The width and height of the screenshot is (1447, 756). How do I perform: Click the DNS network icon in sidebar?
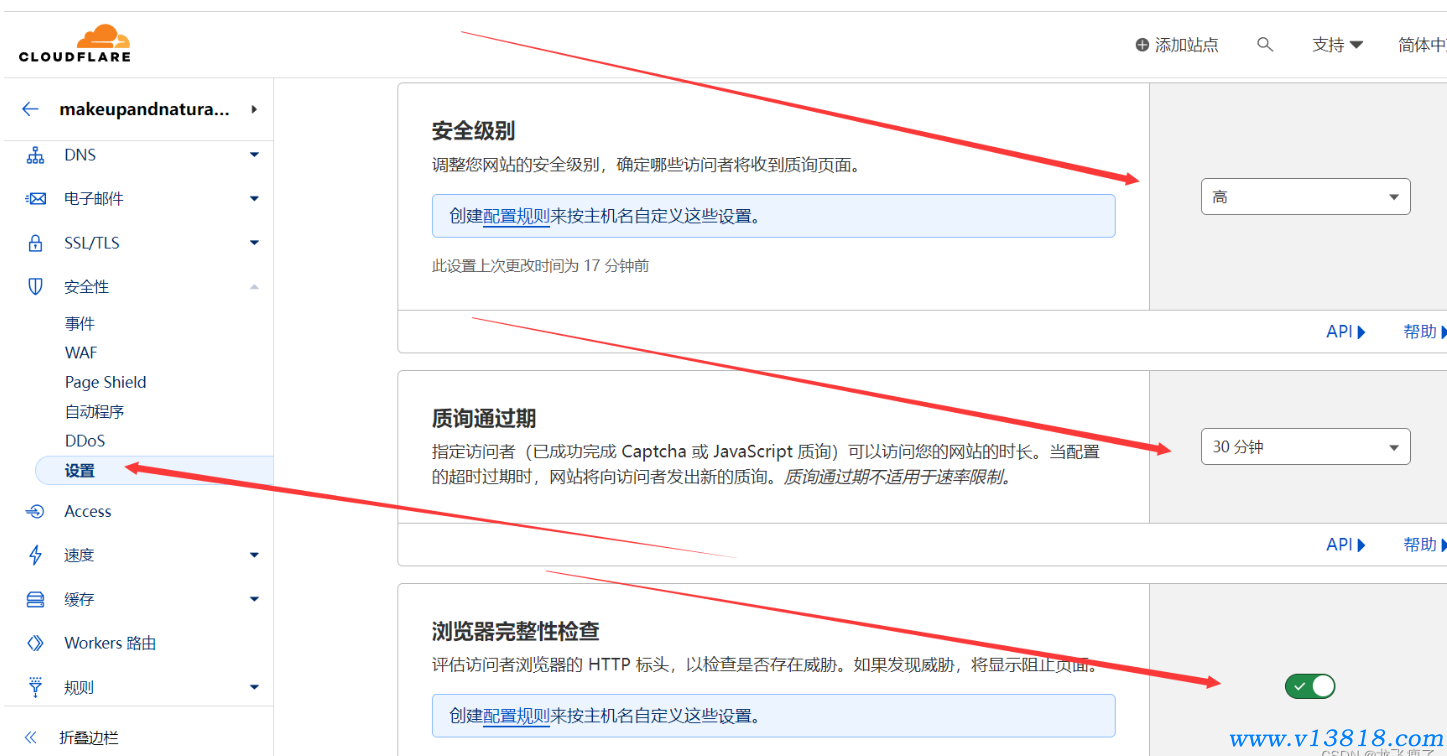(x=36, y=155)
